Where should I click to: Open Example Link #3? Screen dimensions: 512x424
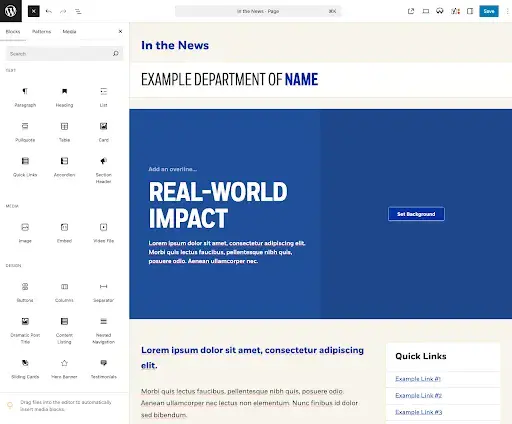tap(419, 412)
